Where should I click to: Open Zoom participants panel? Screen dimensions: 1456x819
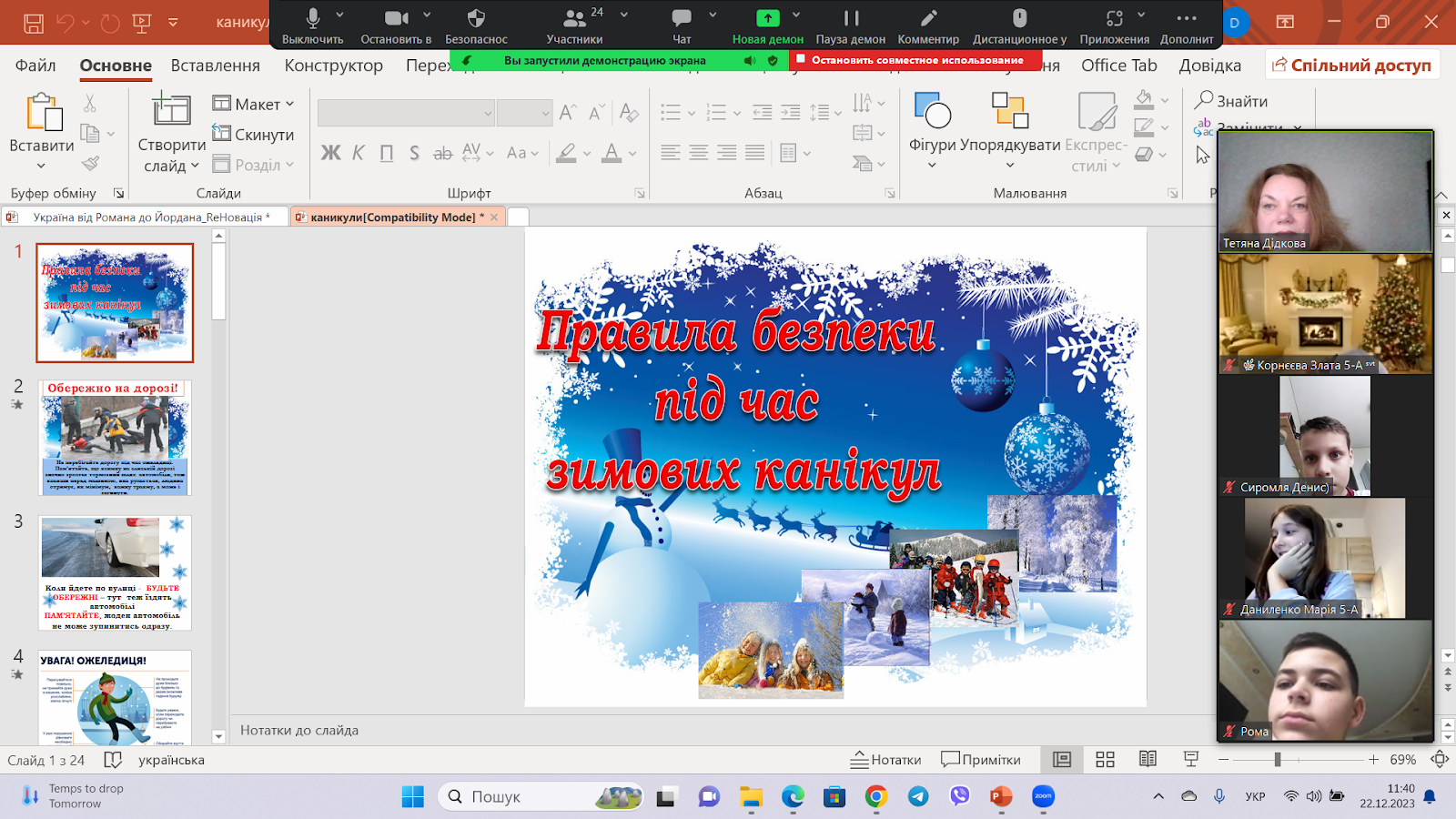574,25
